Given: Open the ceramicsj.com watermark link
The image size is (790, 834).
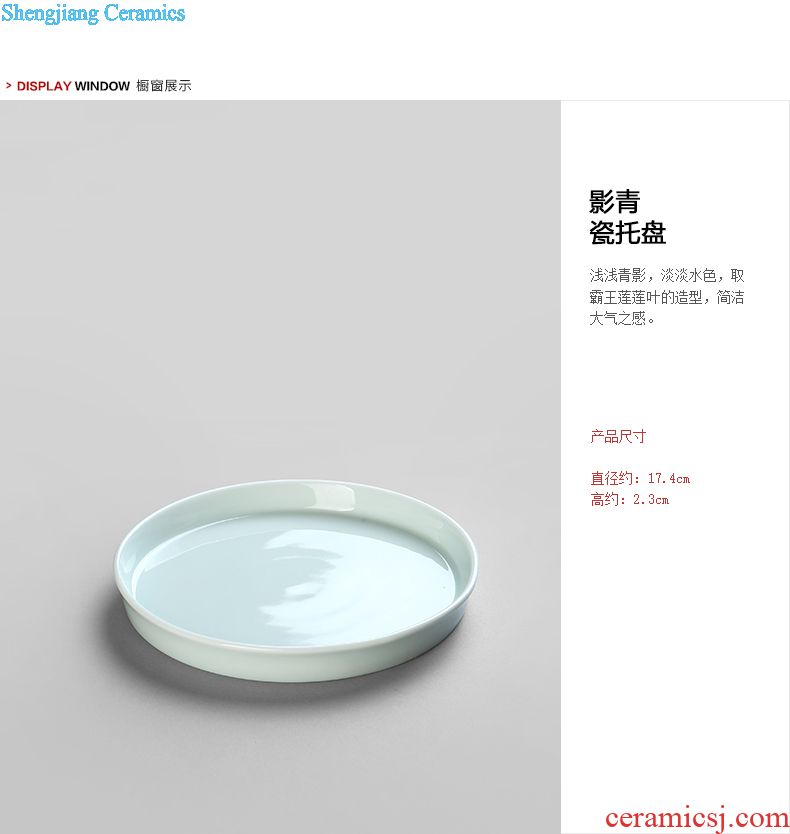Looking at the screenshot, I should 696,818.
